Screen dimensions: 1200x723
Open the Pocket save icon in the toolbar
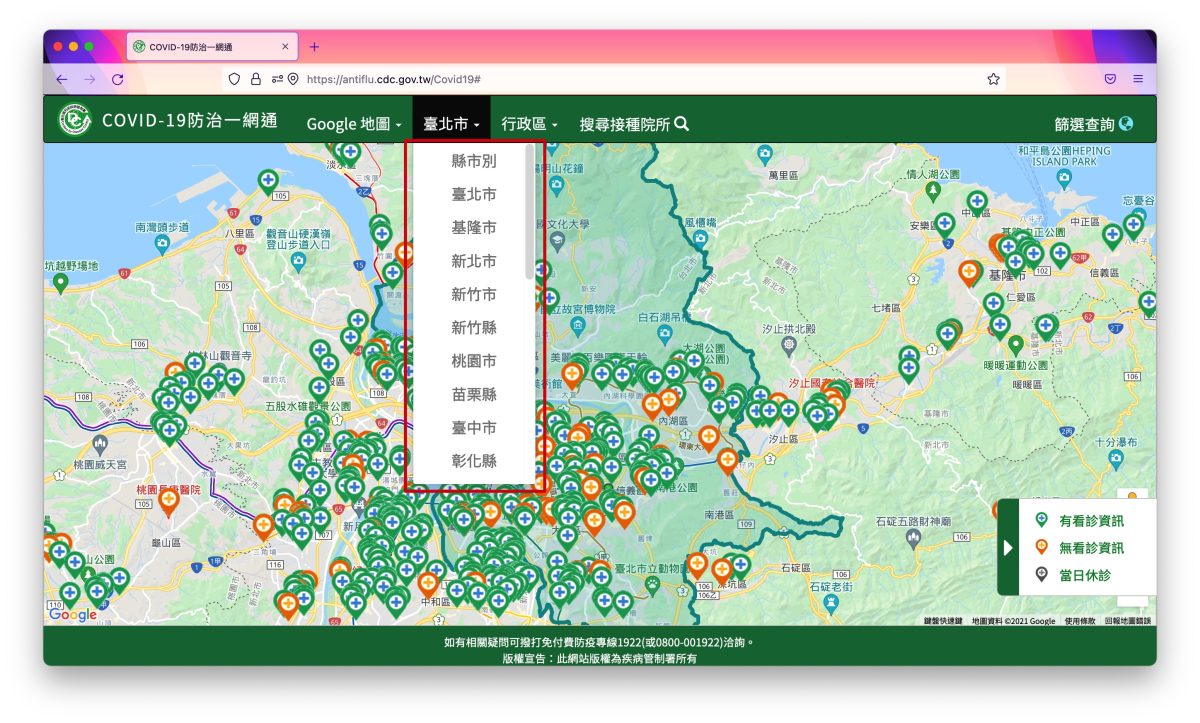click(1110, 79)
